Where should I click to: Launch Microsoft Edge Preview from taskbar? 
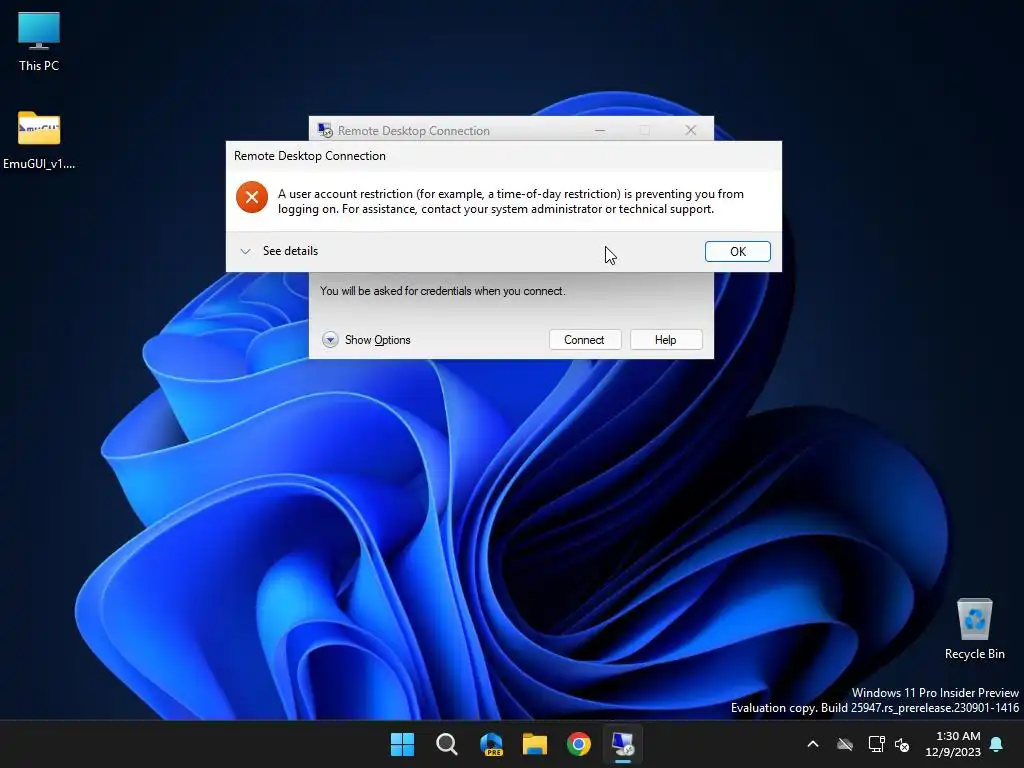coord(491,744)
